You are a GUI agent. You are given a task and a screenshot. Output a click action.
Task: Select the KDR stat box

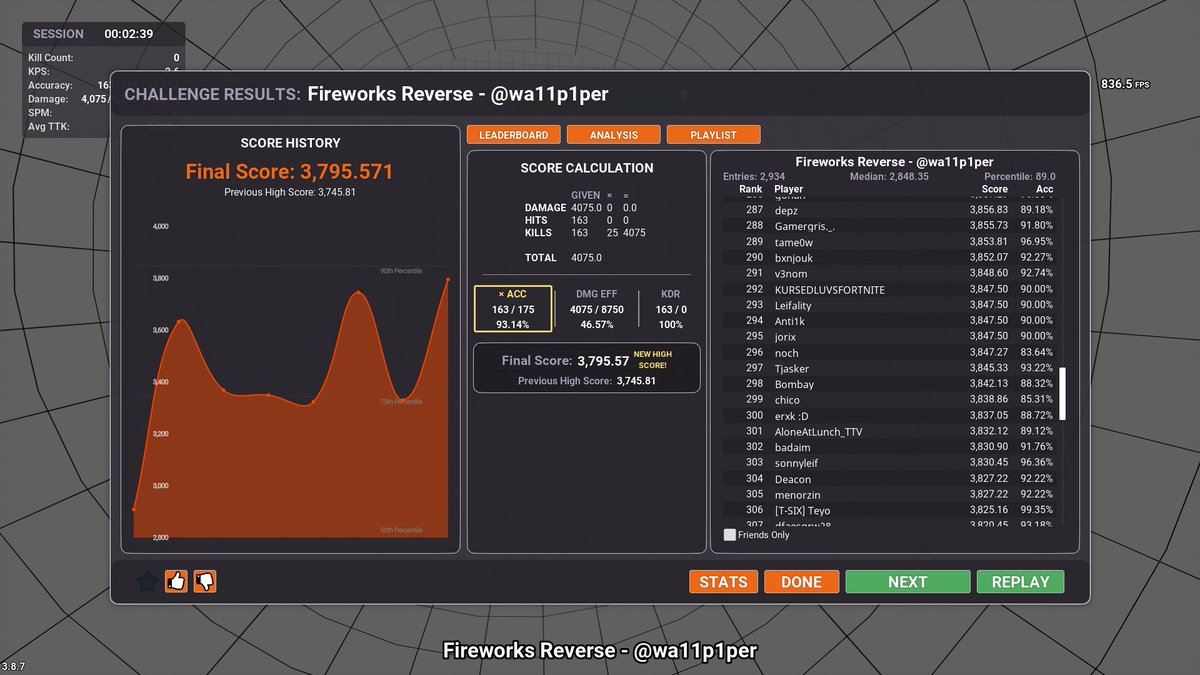coord(670,309)
